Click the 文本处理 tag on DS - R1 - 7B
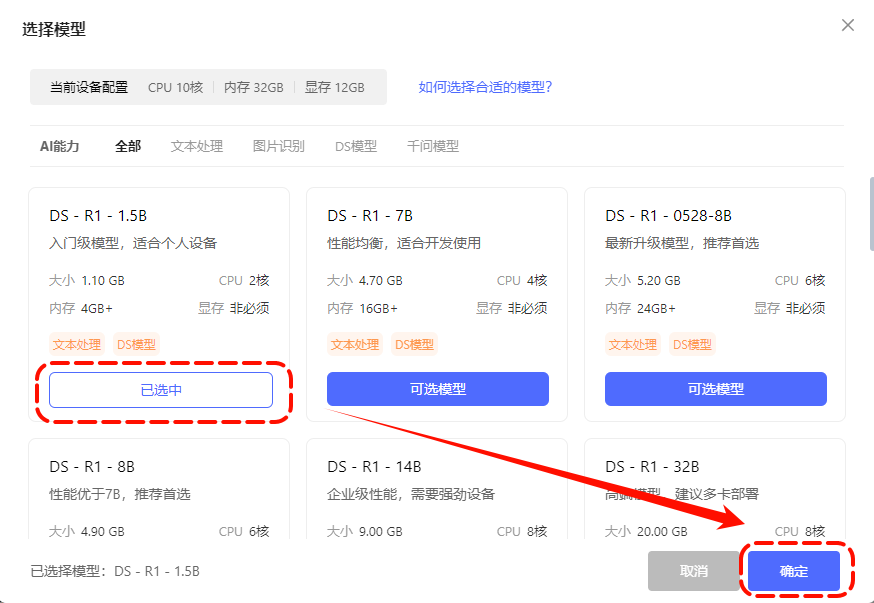This screenshot has width=874, height=603. click(355, 344)
